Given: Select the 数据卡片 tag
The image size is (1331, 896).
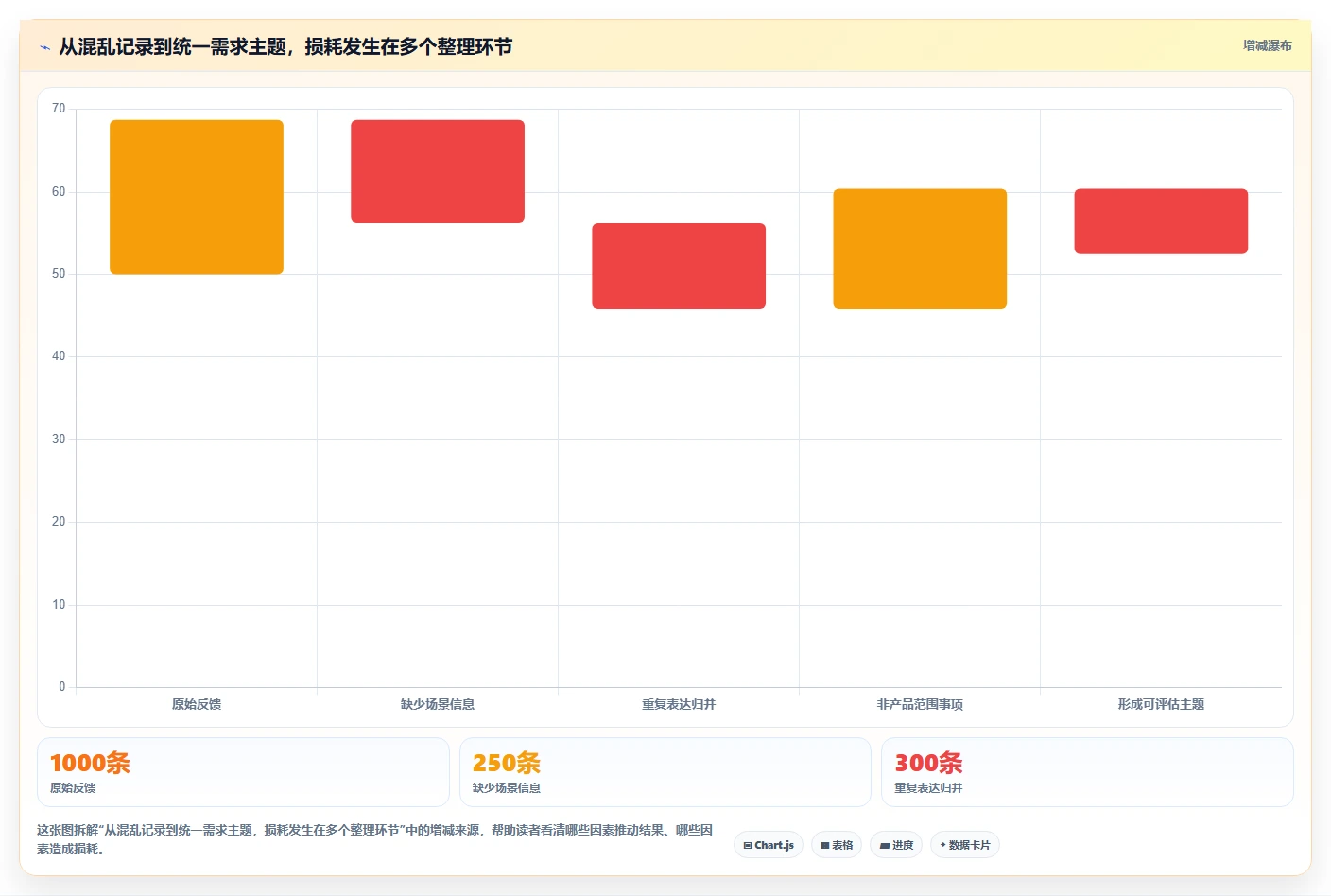Looking at the screenshot, I should point(965,845).
